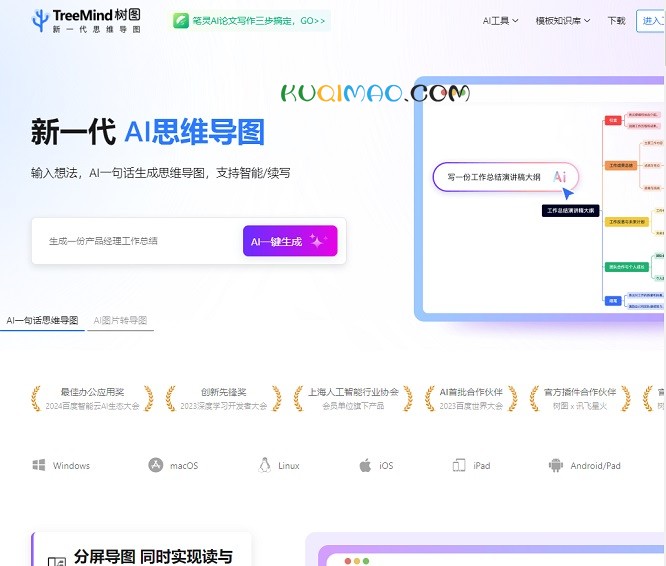This screenshot has height=566, width=666.
Task: Expand the AI工具 dropdown menu
Action: 500,20
